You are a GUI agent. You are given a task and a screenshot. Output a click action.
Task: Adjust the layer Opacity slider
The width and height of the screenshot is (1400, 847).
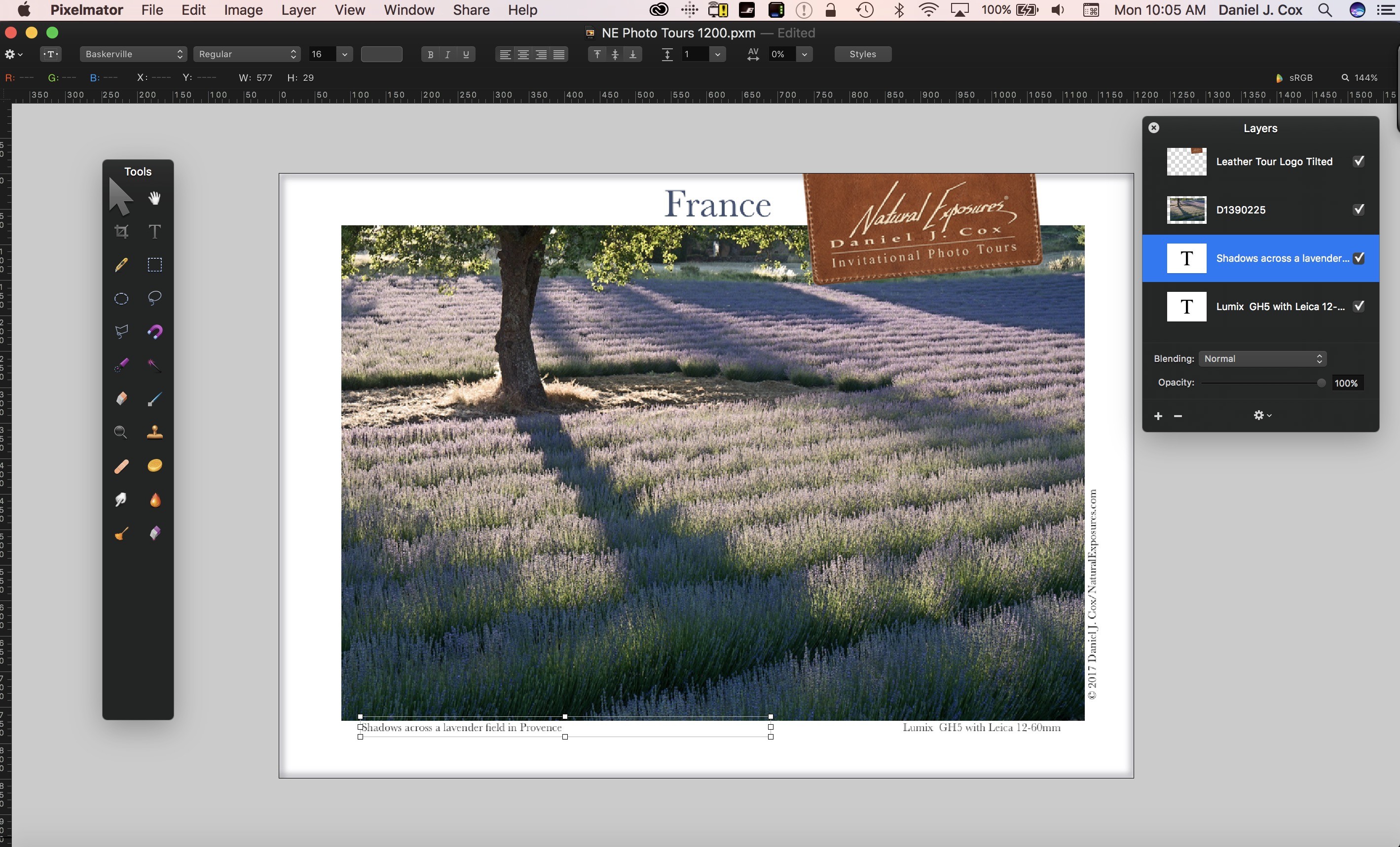tap(1263, 383)
